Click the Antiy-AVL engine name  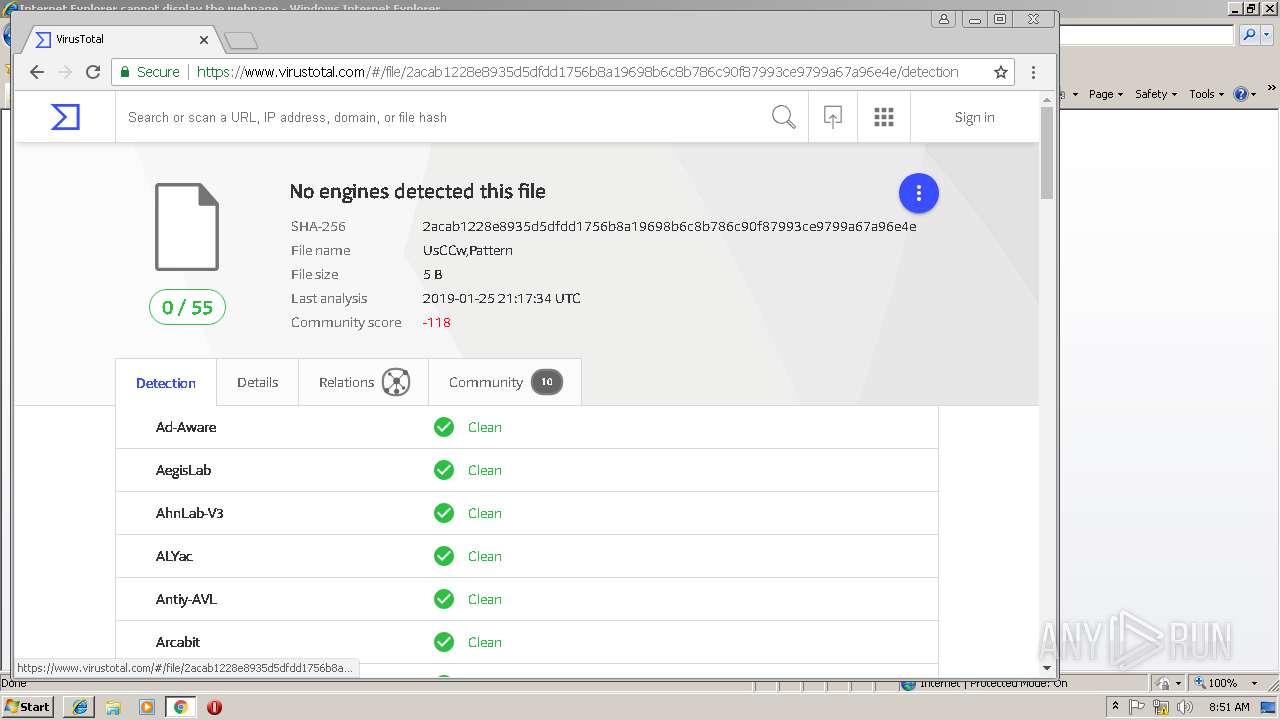click(186, 599)
